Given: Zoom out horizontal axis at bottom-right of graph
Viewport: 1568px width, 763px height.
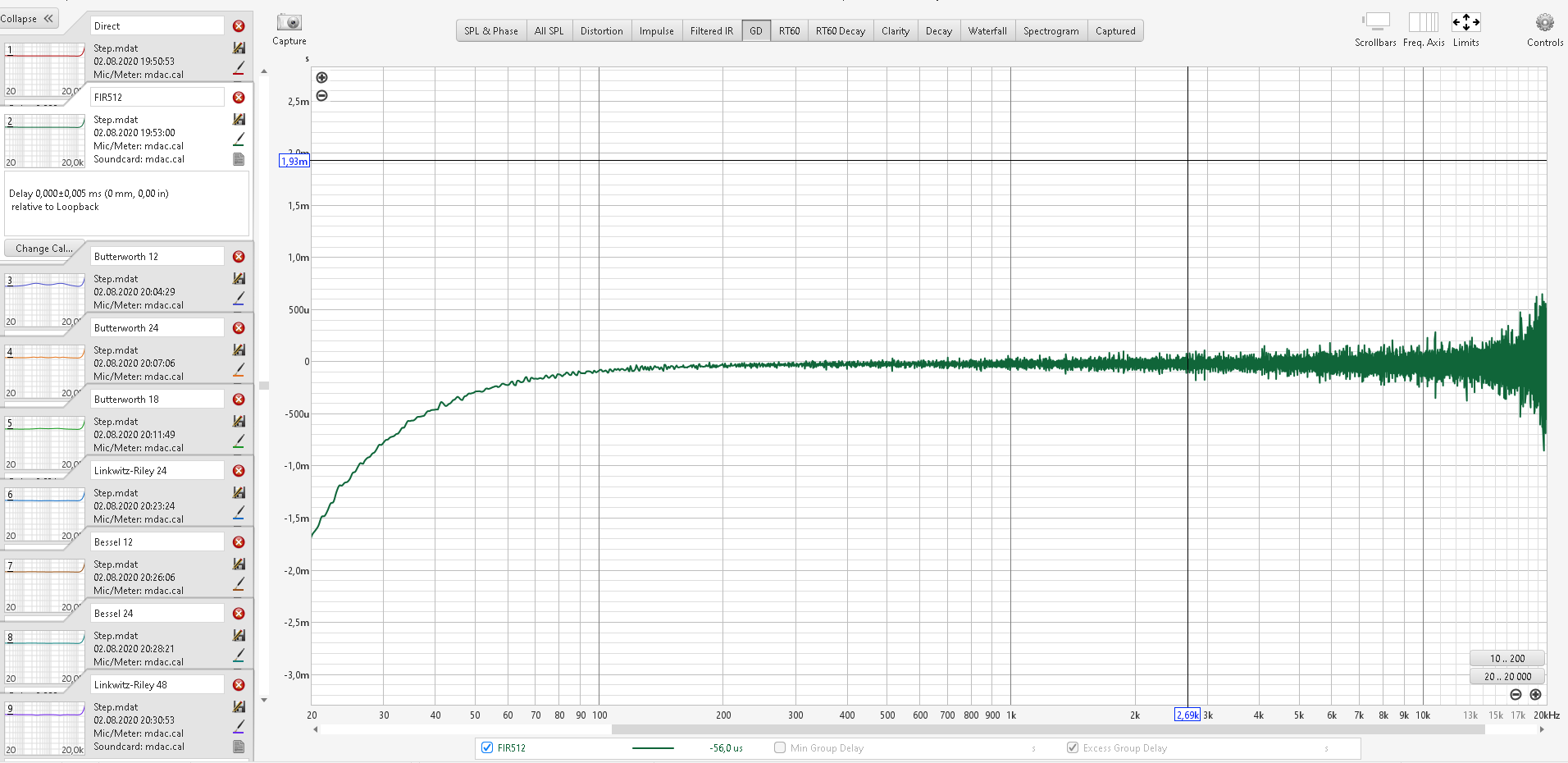Looking at the screenshot, I should [x=1516, y=695].
